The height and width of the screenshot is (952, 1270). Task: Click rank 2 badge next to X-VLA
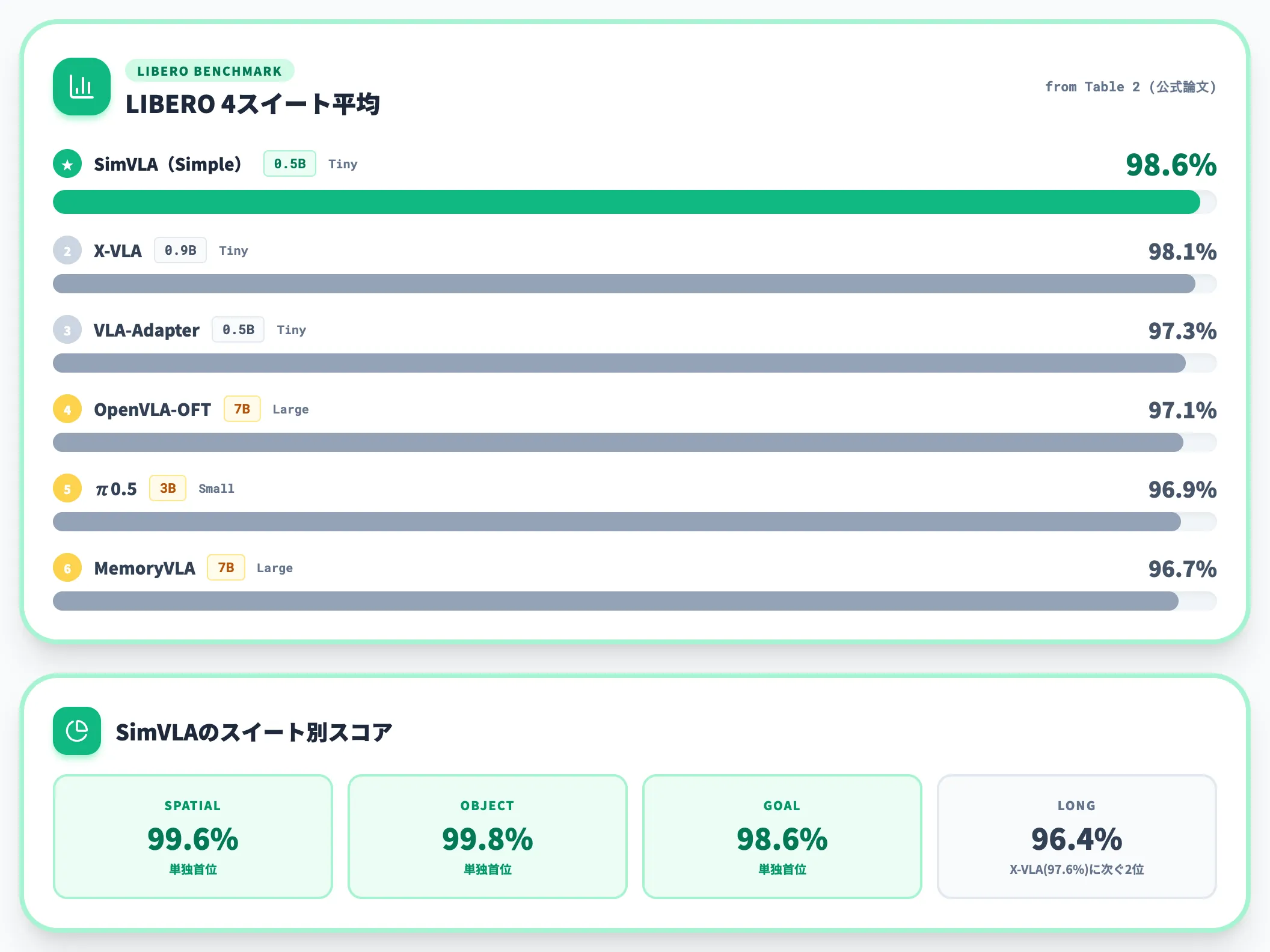(x=67, y=250)
